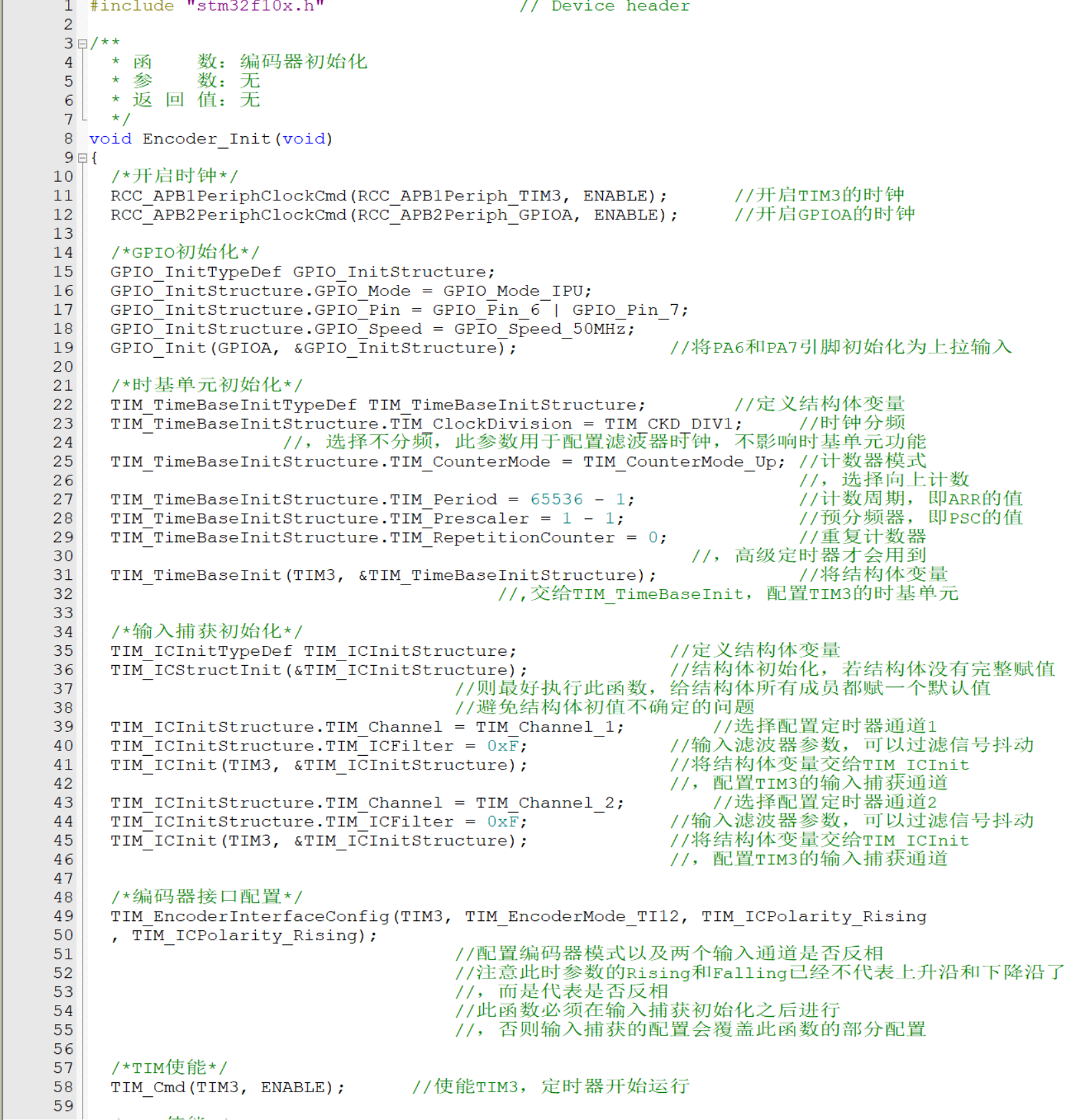Screen dimensions: 1088x1120
Task: Click the 0xF value on line 40
Action: (x=502, y=746)
